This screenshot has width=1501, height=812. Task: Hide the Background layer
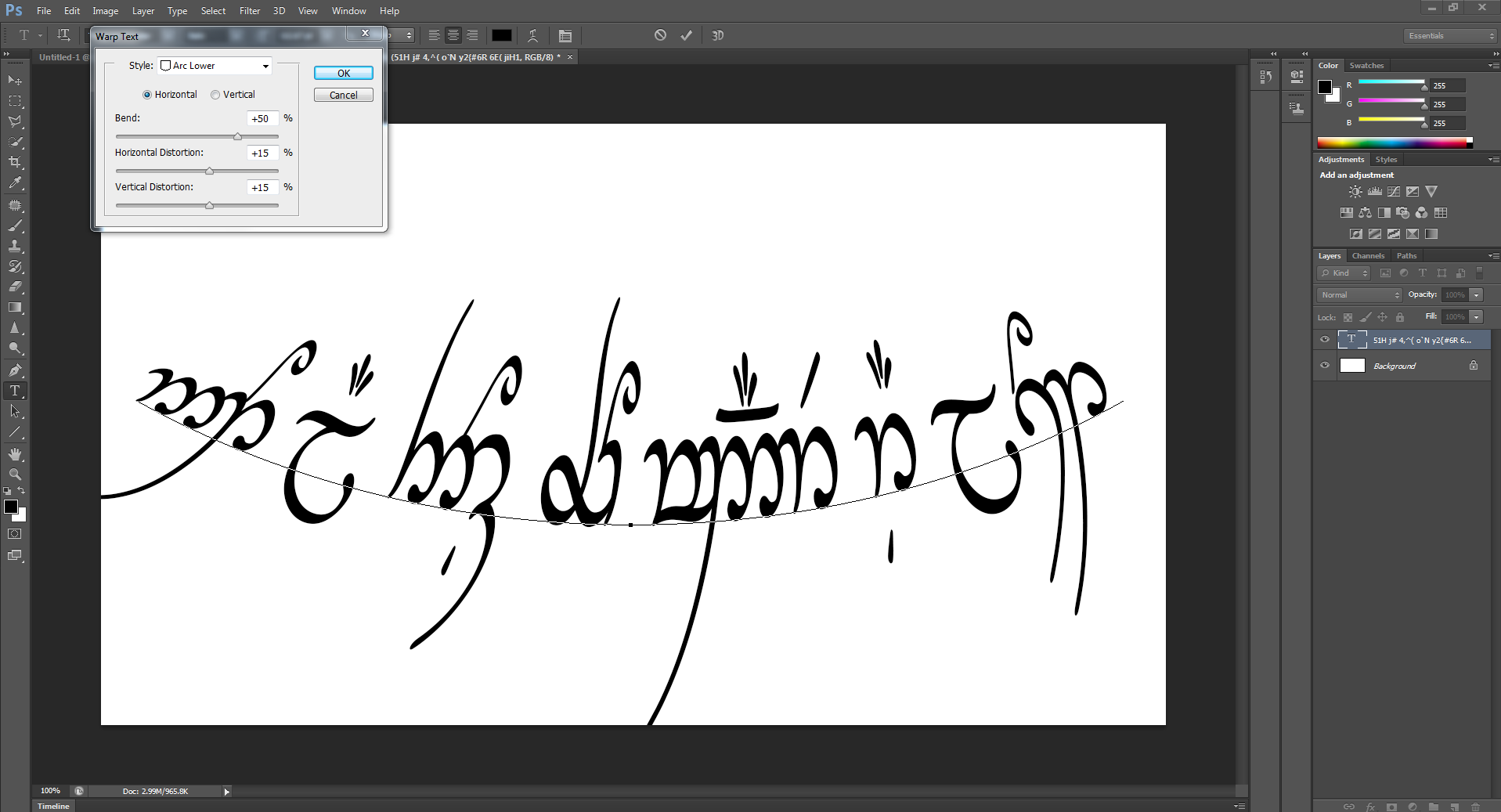[1325, 366]
